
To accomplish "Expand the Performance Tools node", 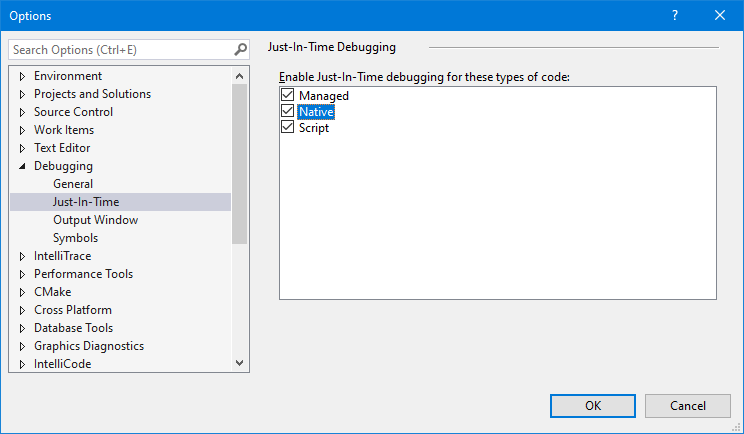I will coord(22,275).
